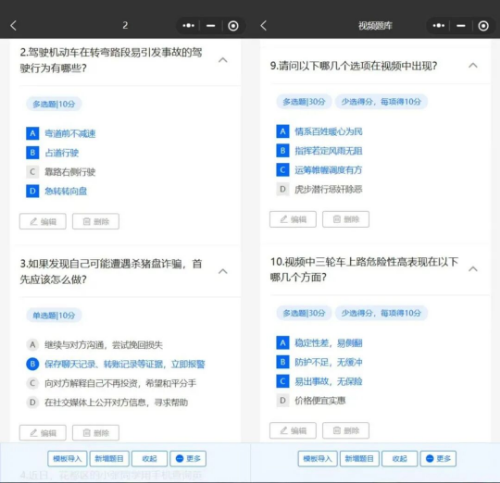Toggle option B 防护不足,无缓冲 in question 10
Screen dimensions: 500x483
click(283, 362)
